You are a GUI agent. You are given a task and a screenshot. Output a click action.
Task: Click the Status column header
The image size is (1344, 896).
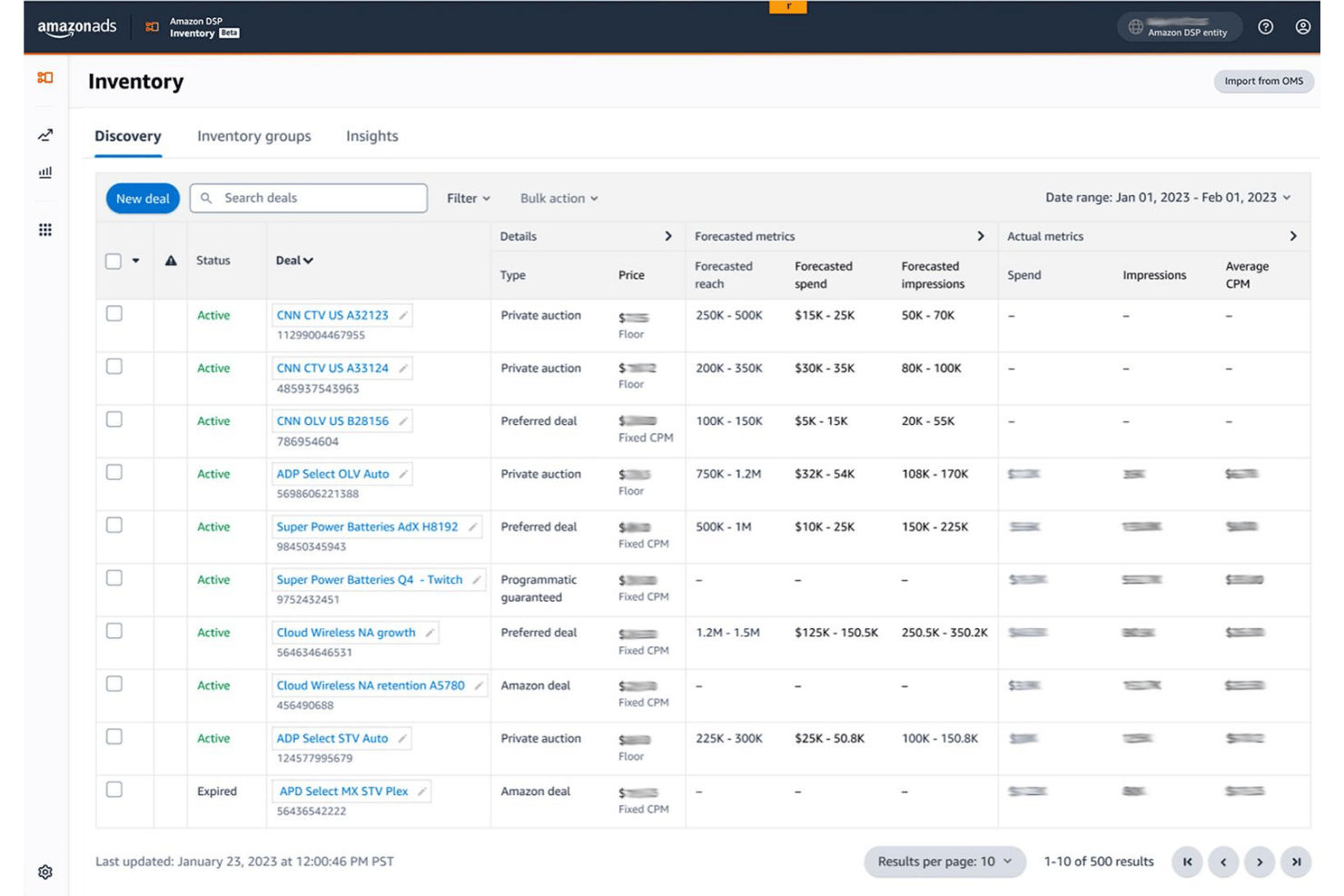pyautogui.click(x=213, y=261)
